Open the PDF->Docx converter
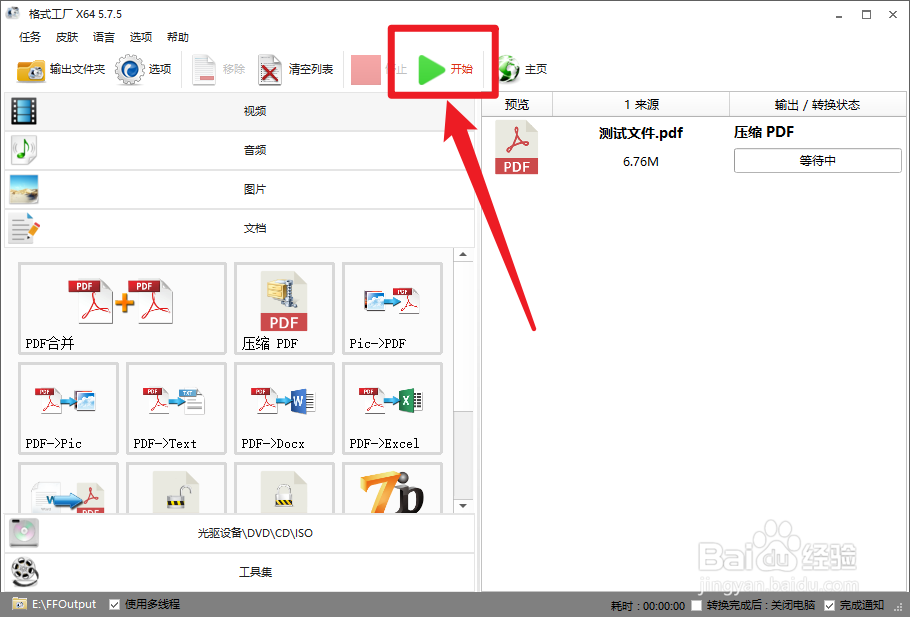The height and width of the screenshot is (617, 910). coord(283,408)
